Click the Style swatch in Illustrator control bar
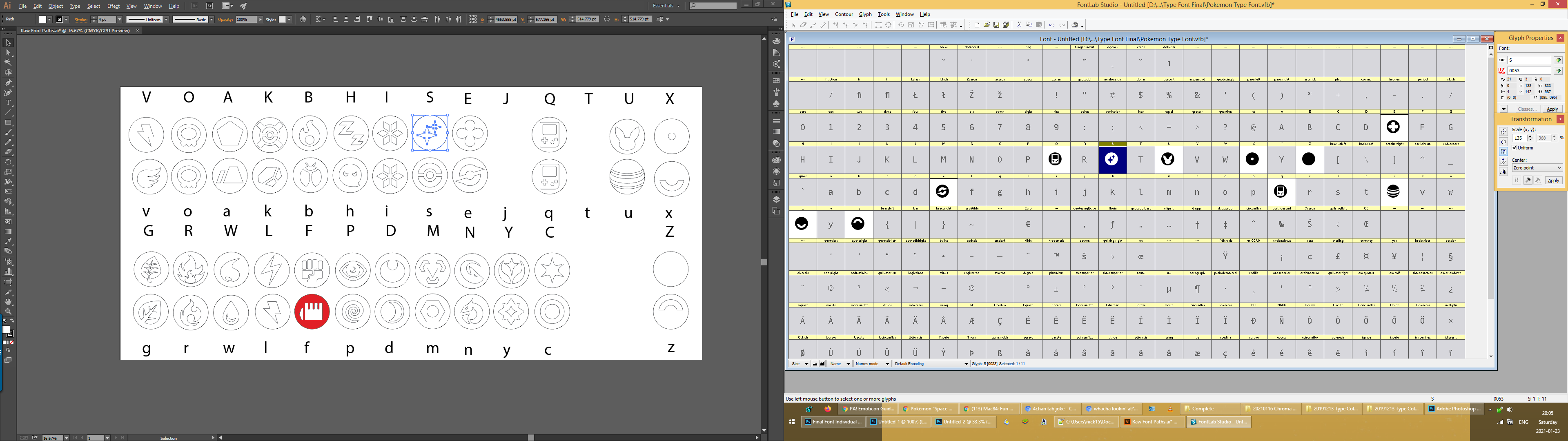Screen dimensions: 1568x441 pos(282,20)
